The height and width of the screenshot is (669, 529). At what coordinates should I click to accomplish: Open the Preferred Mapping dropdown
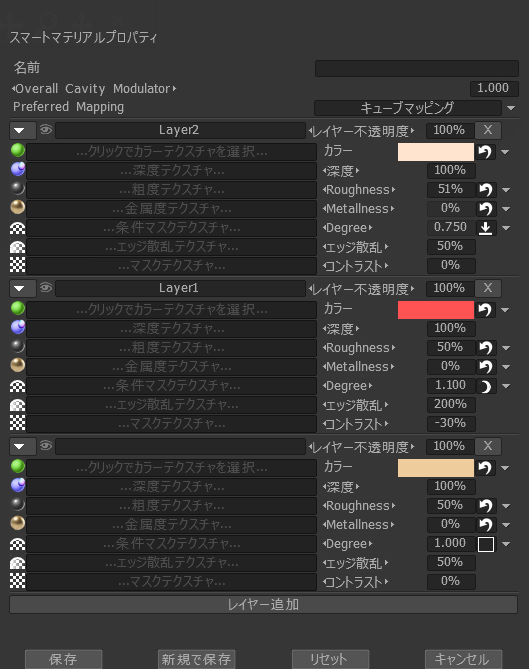[x=511, y=108]
